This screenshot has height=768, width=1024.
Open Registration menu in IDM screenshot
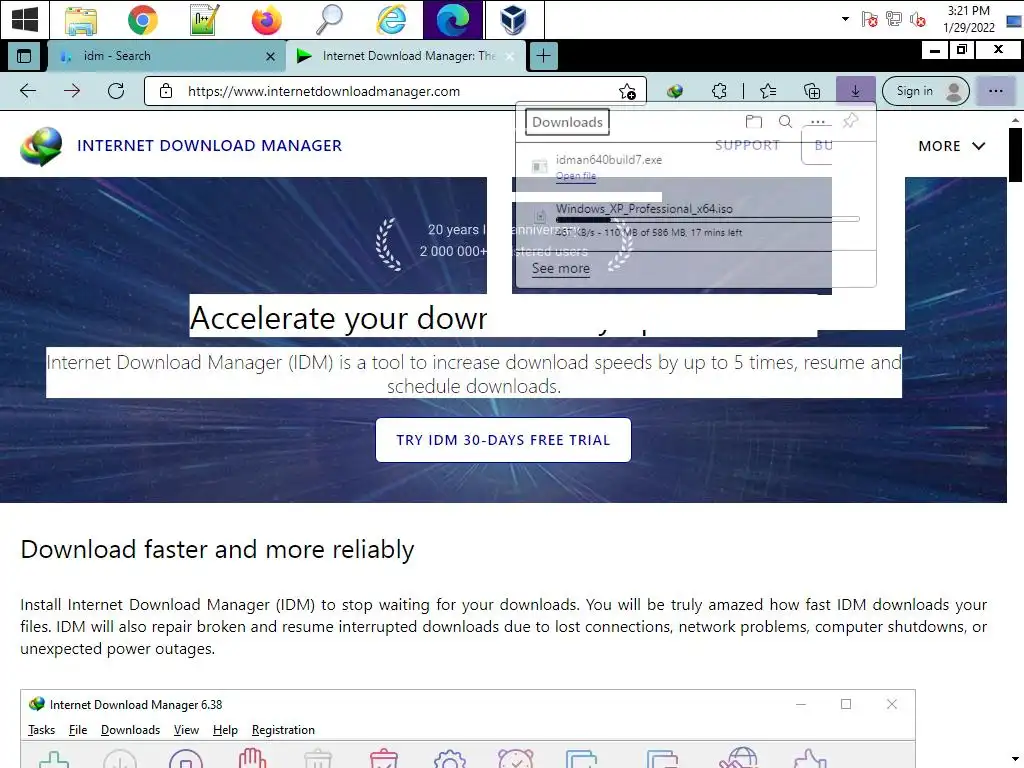tap(283, 730)
